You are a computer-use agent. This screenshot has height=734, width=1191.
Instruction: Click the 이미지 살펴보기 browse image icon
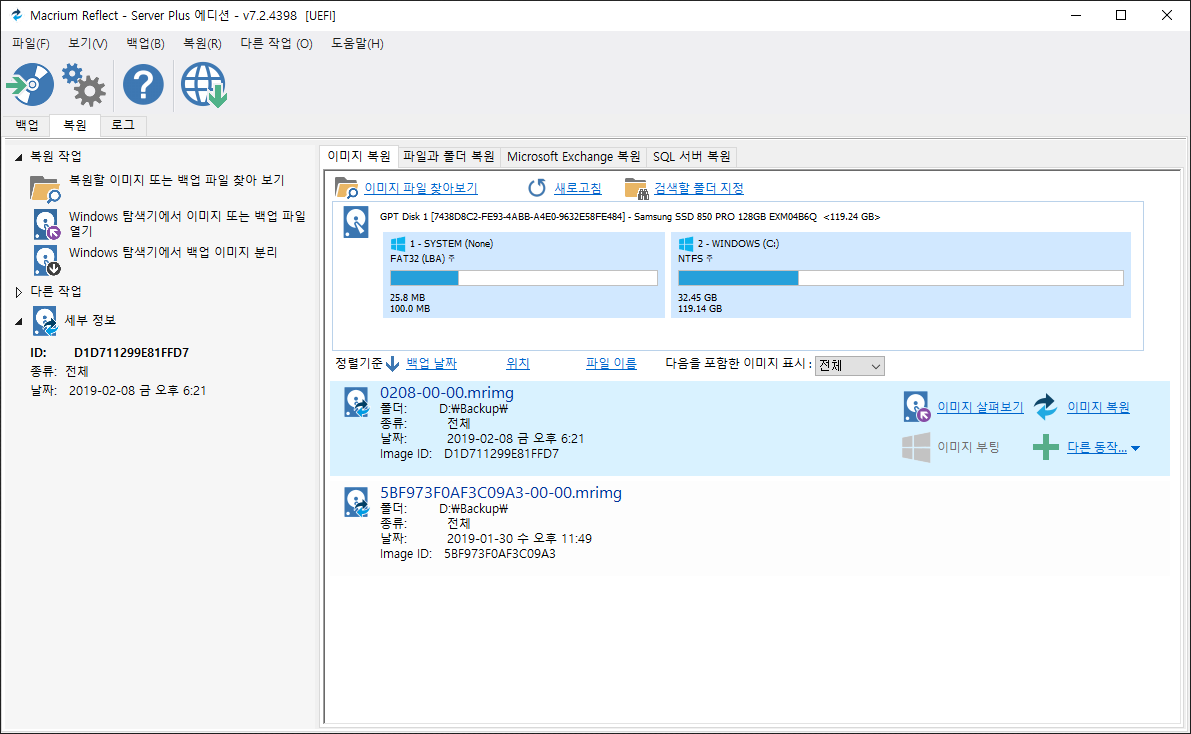click(917, 407)
